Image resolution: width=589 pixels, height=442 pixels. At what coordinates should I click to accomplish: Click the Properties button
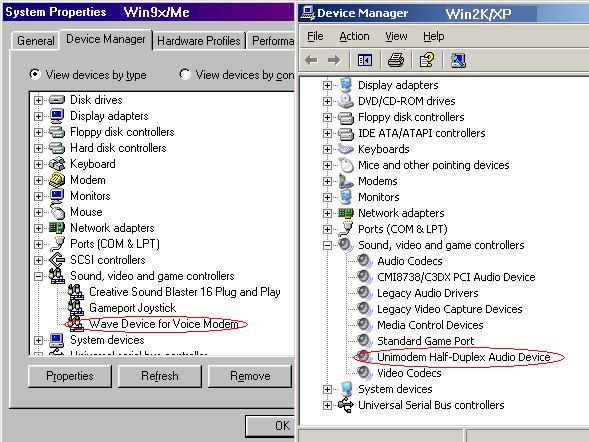click(x=70, y=376)
